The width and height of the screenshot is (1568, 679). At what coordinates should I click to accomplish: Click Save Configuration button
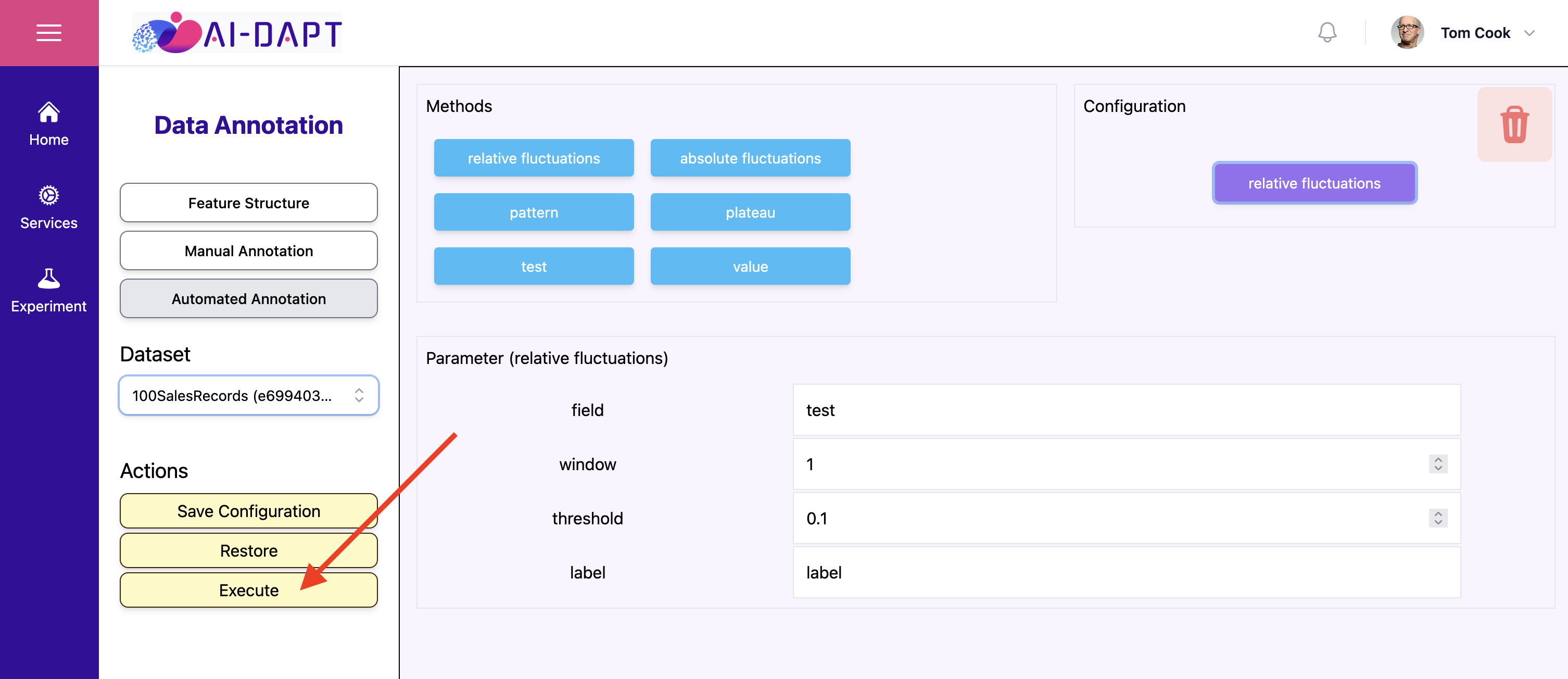tap(249, 511)
